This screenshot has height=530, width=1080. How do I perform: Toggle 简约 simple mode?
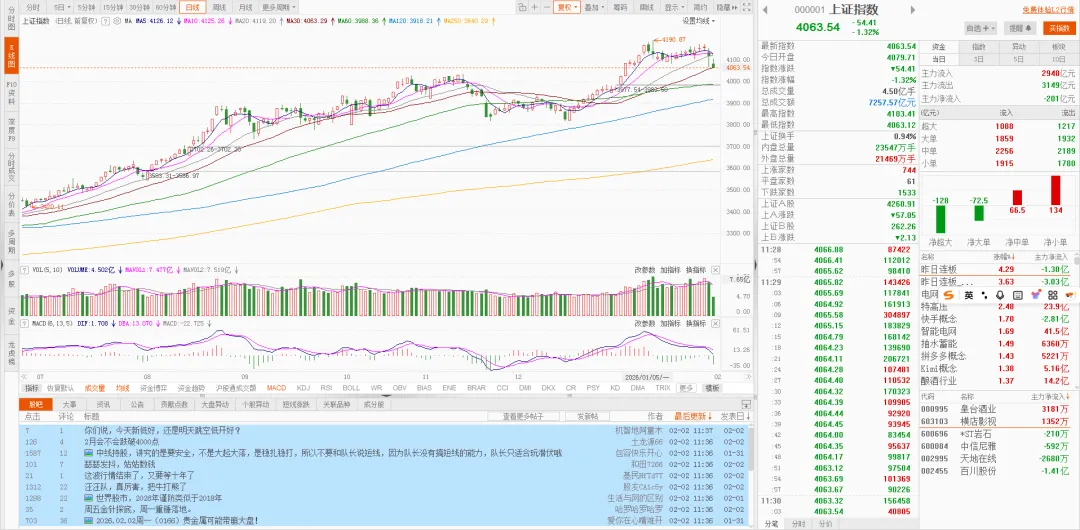coord(700,7)
